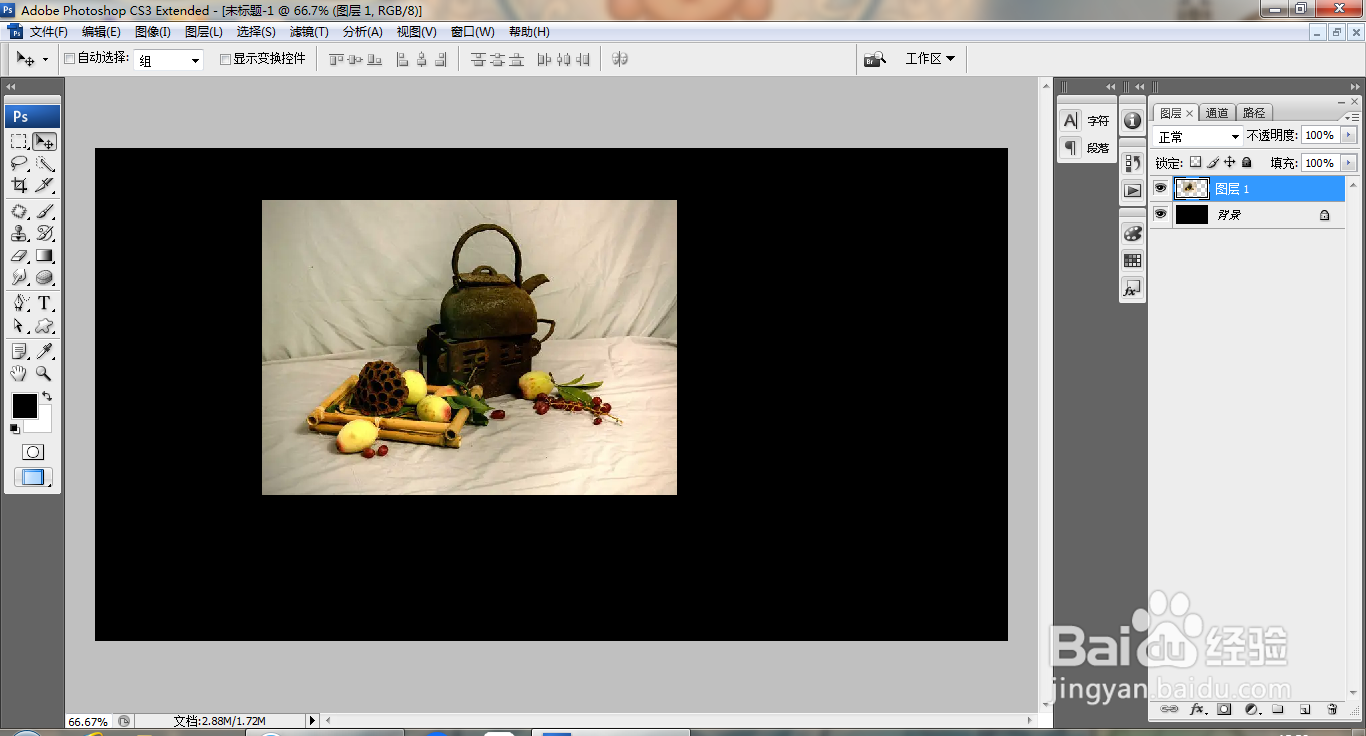Select the Brush tool

pyautogui.click(x=45, y=212)
